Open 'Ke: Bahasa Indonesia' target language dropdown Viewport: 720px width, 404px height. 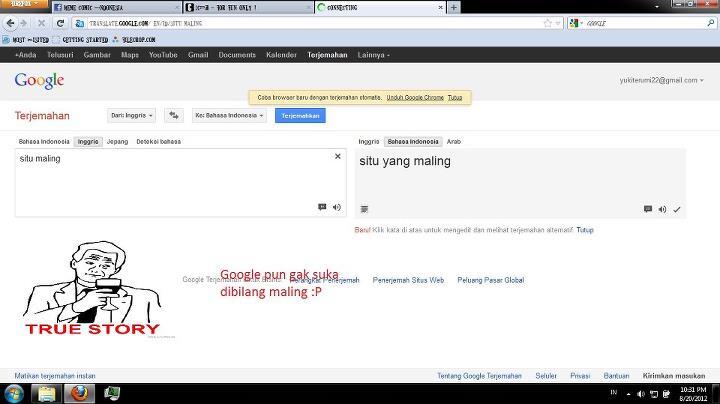(229, 115)
